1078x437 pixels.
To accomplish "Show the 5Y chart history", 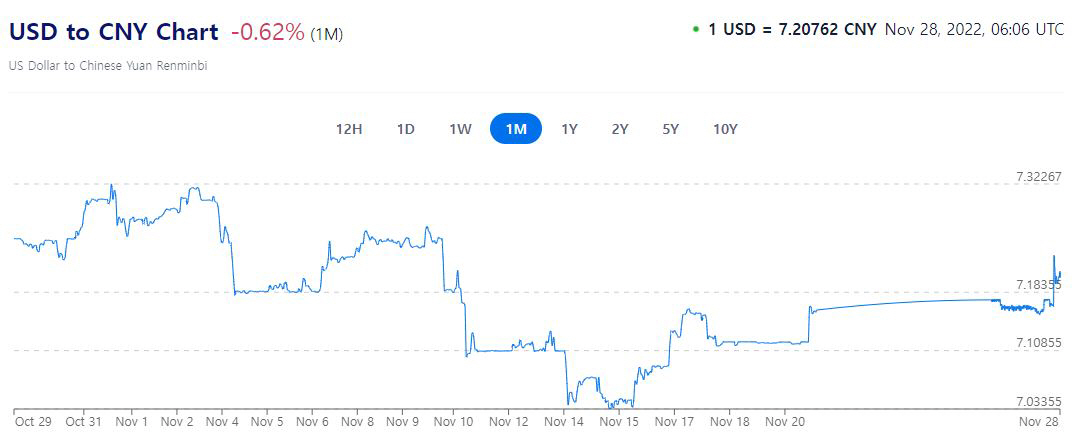I will (x=670, y=129).
